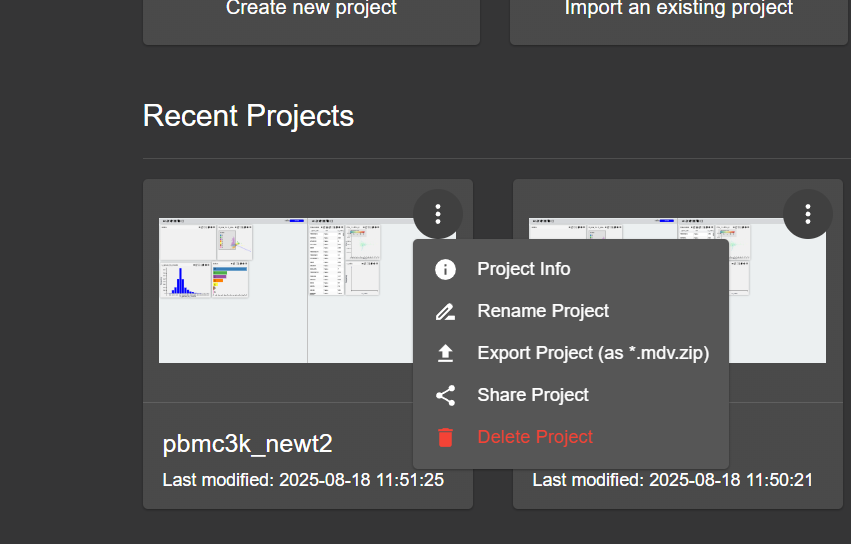Open three-dot menu on the second project card
Screen dimensions: 851x544
(808, 214)
